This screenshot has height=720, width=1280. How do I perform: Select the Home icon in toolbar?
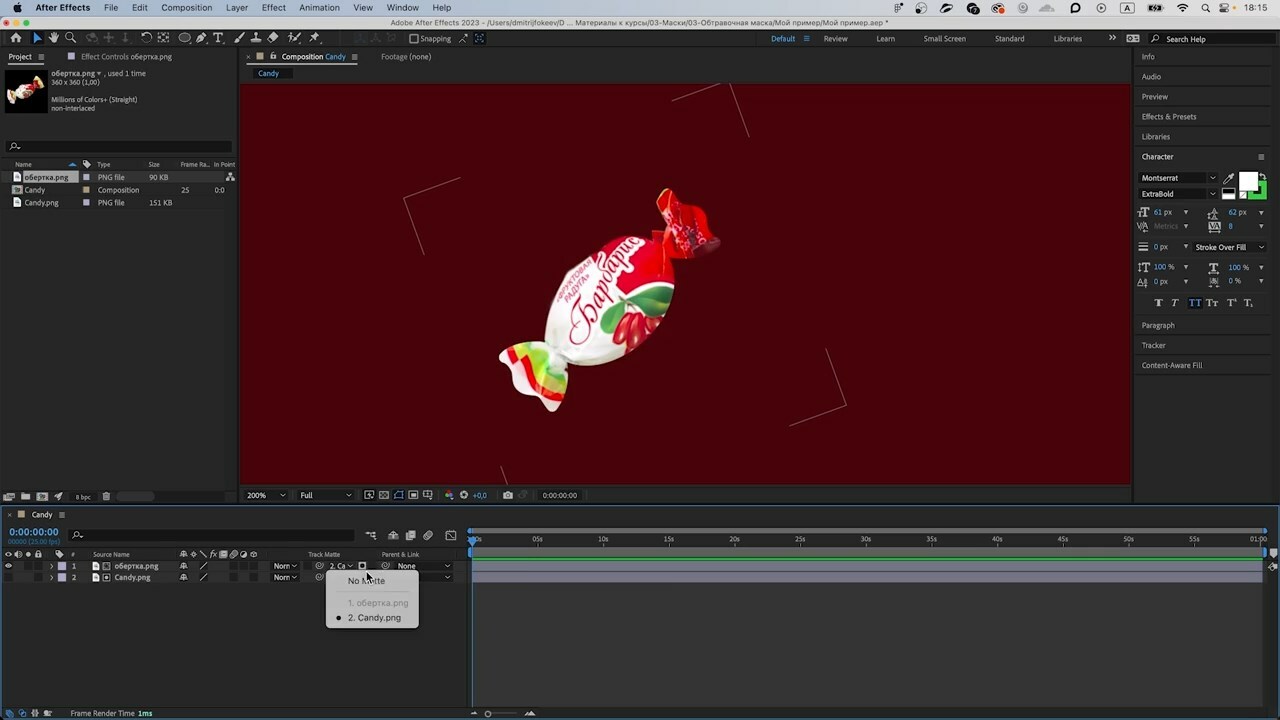click(x=15, y=38)
